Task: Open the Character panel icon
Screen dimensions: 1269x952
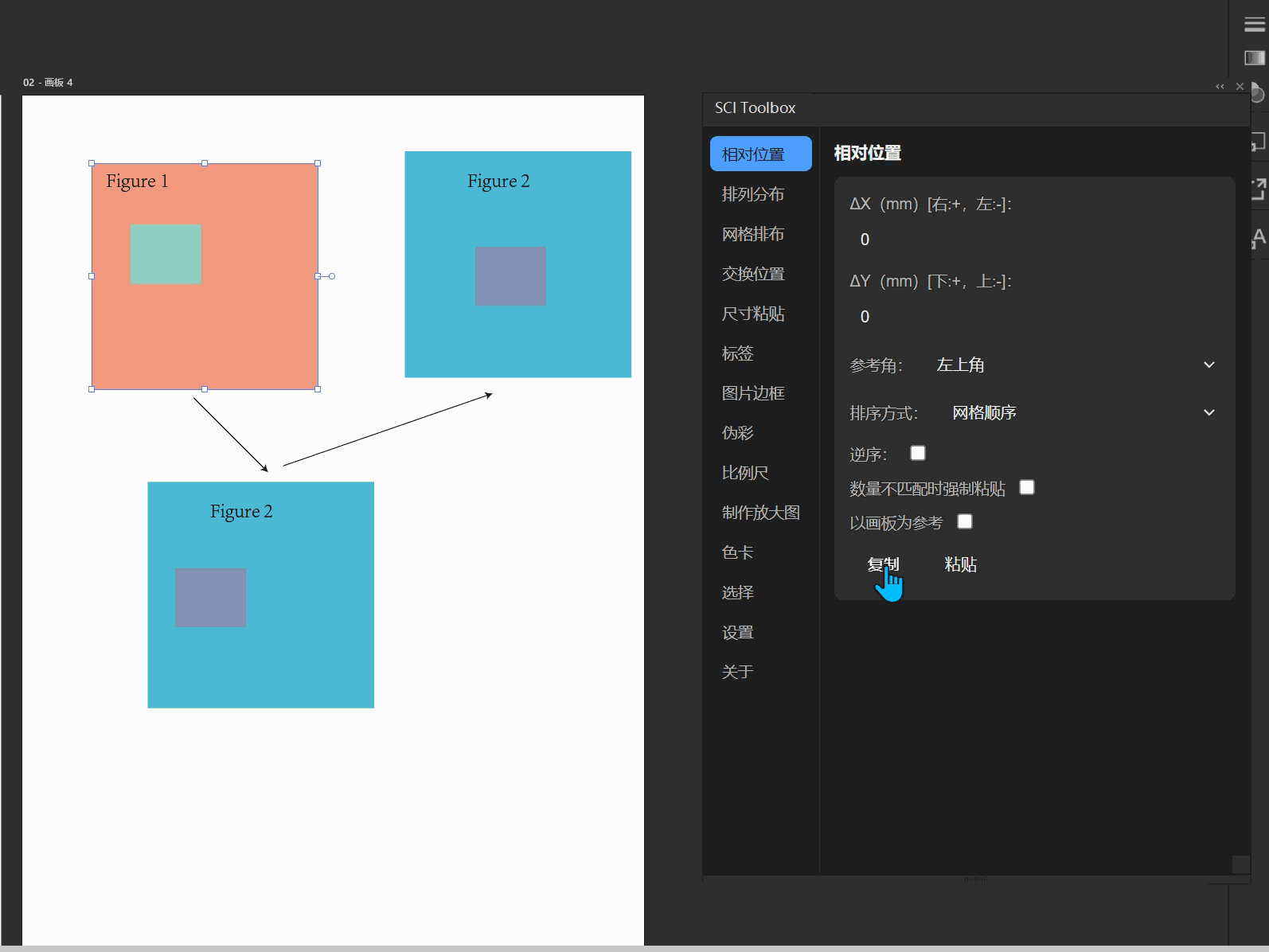Action: tap(1259, 237)
